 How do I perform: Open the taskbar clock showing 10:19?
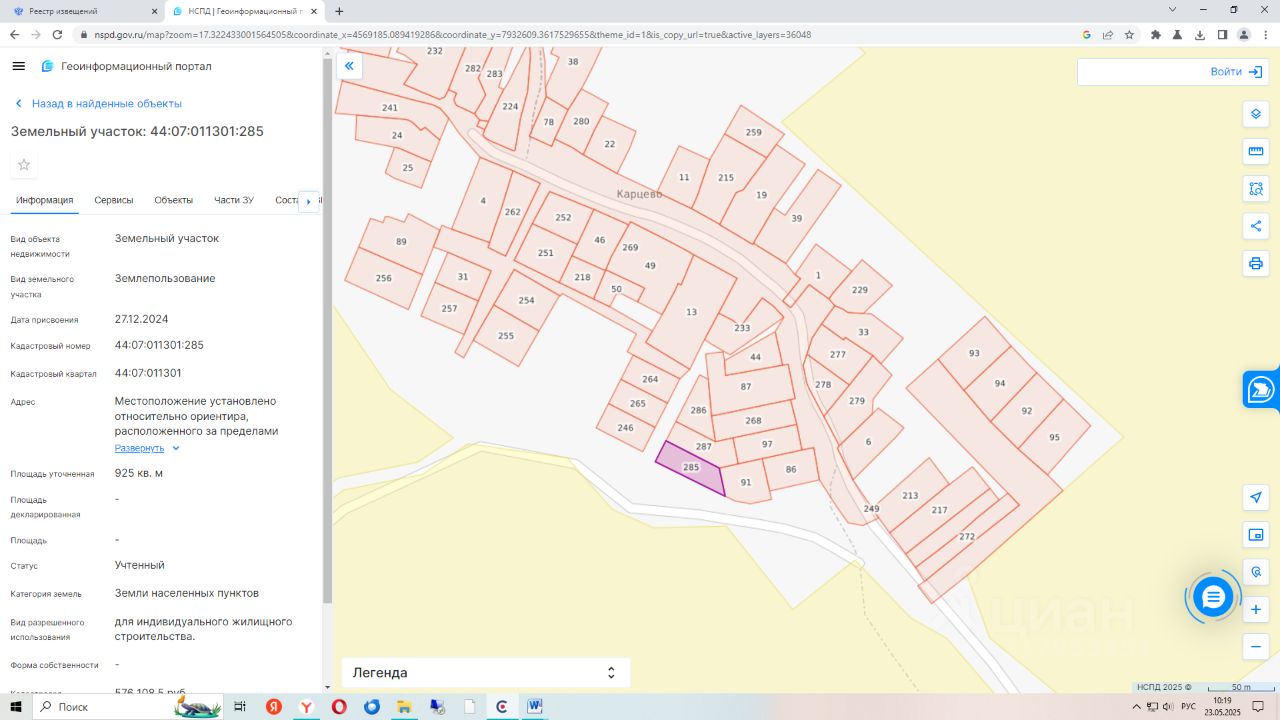(x=1222, y=706)
